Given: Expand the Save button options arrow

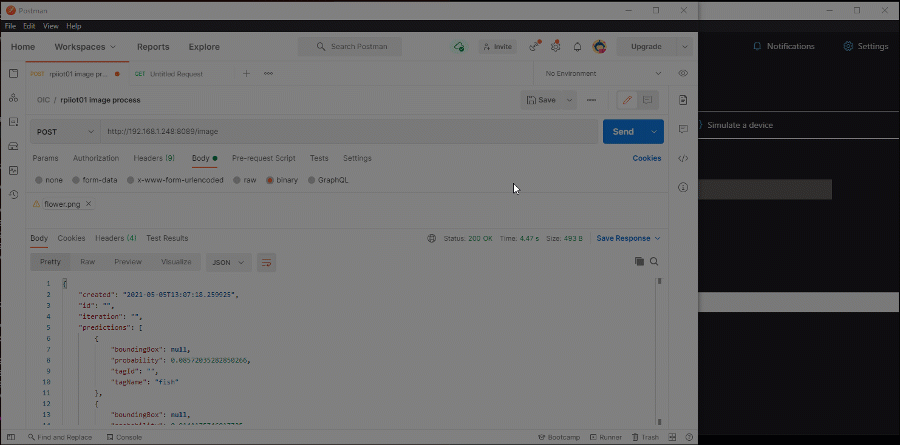Looking at the screenshot, I should 569,100.
